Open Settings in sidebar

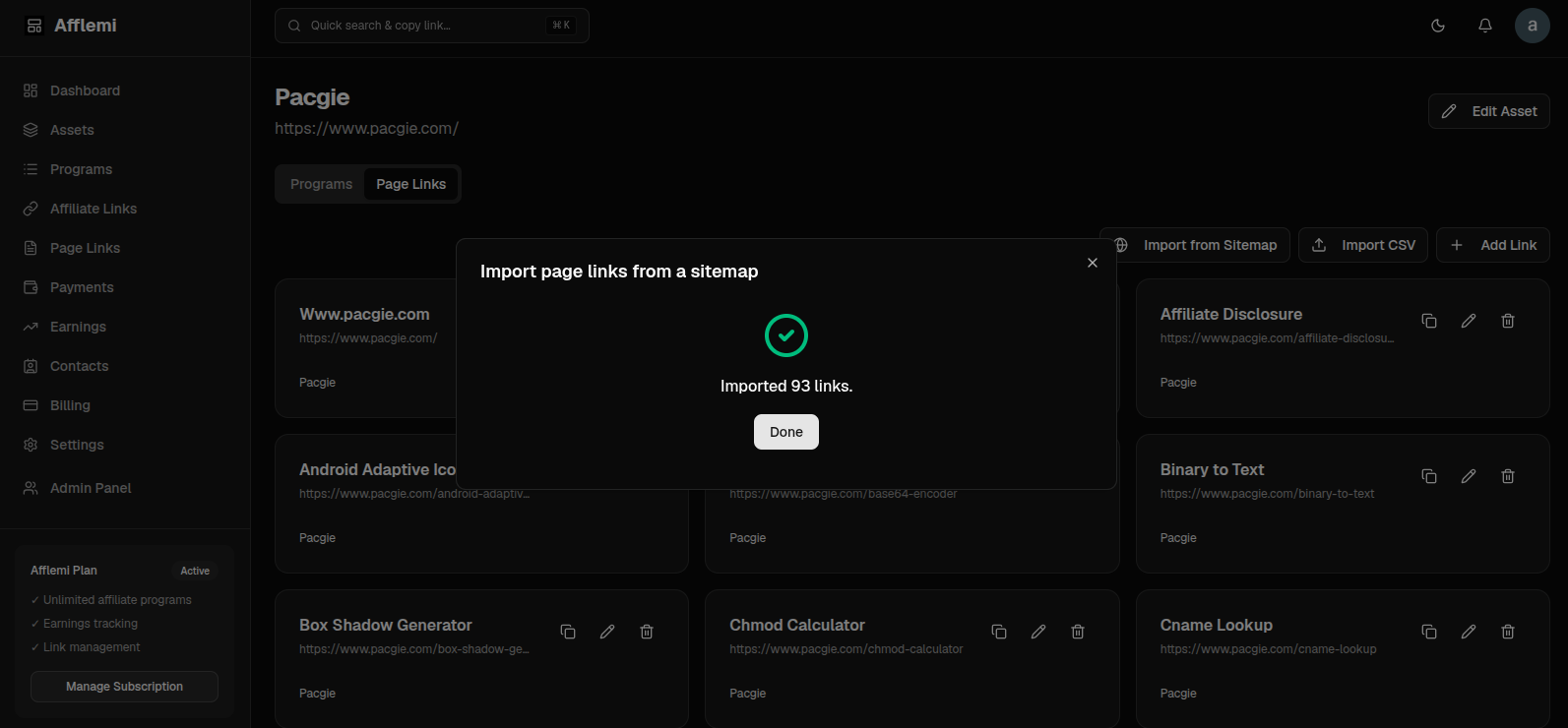pos(125,445)
